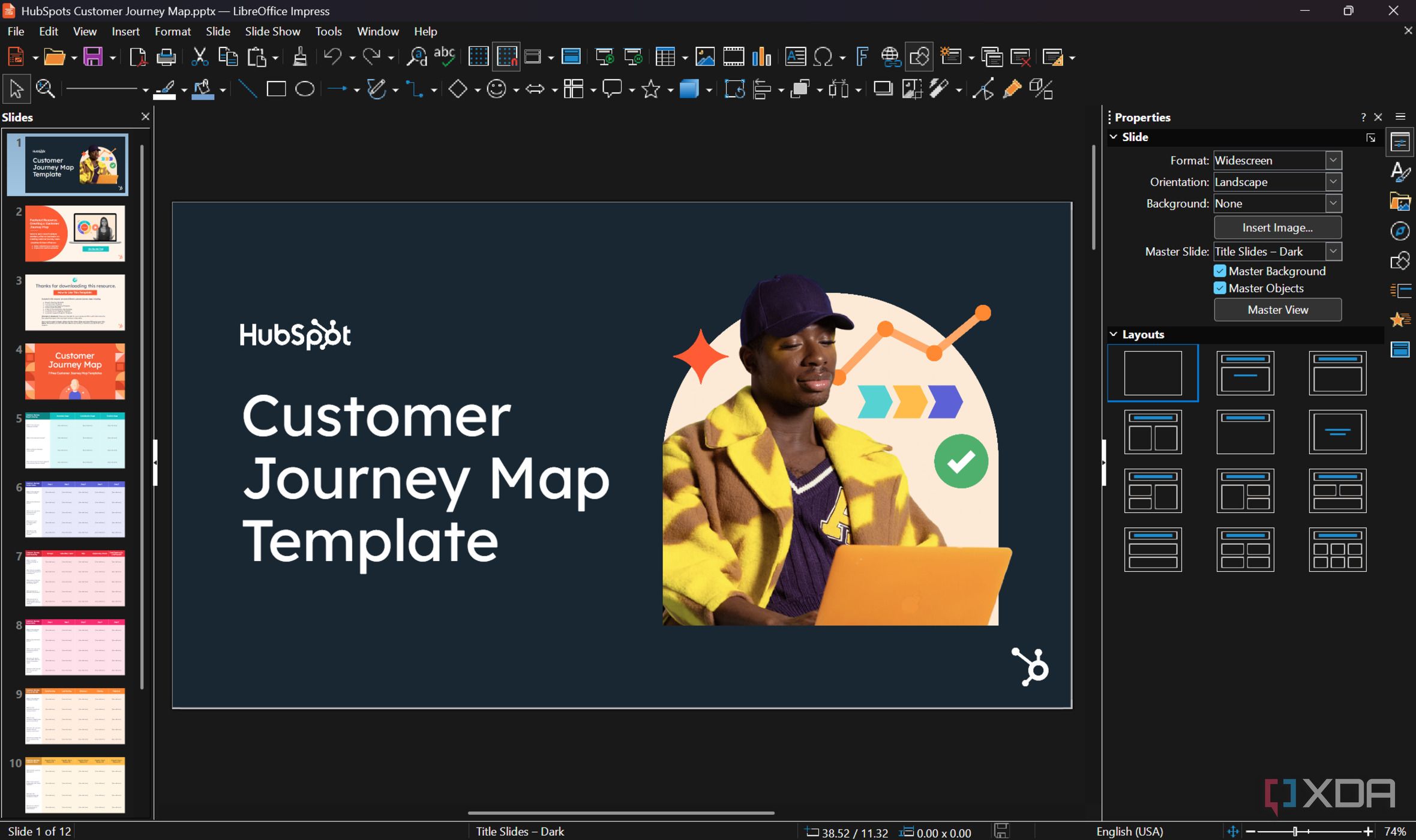Screen dimensions: 1416x840
Task: Open Animation deck star icon in sidebar
Action: [1400, 320]
